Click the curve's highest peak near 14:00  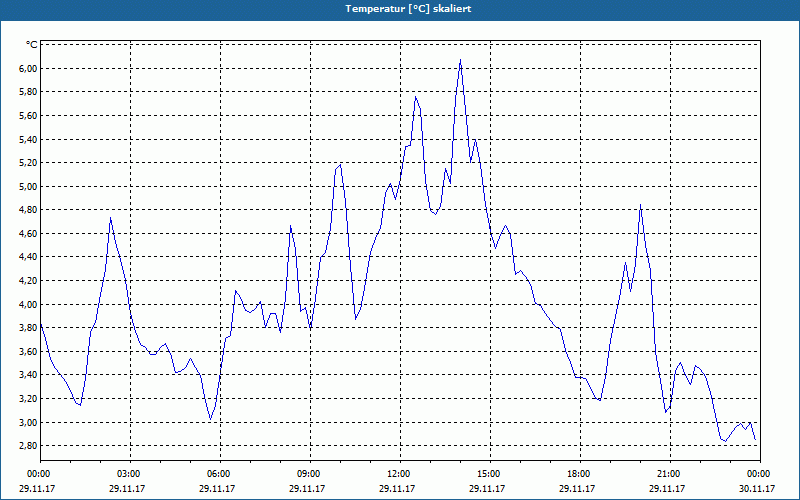tap(460, 60)
